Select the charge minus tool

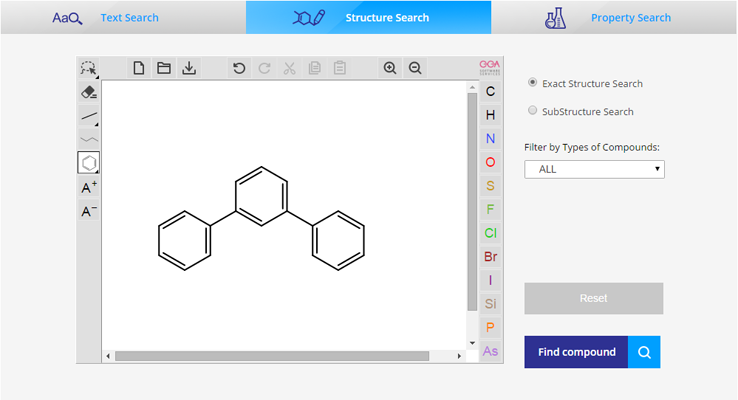88,211
